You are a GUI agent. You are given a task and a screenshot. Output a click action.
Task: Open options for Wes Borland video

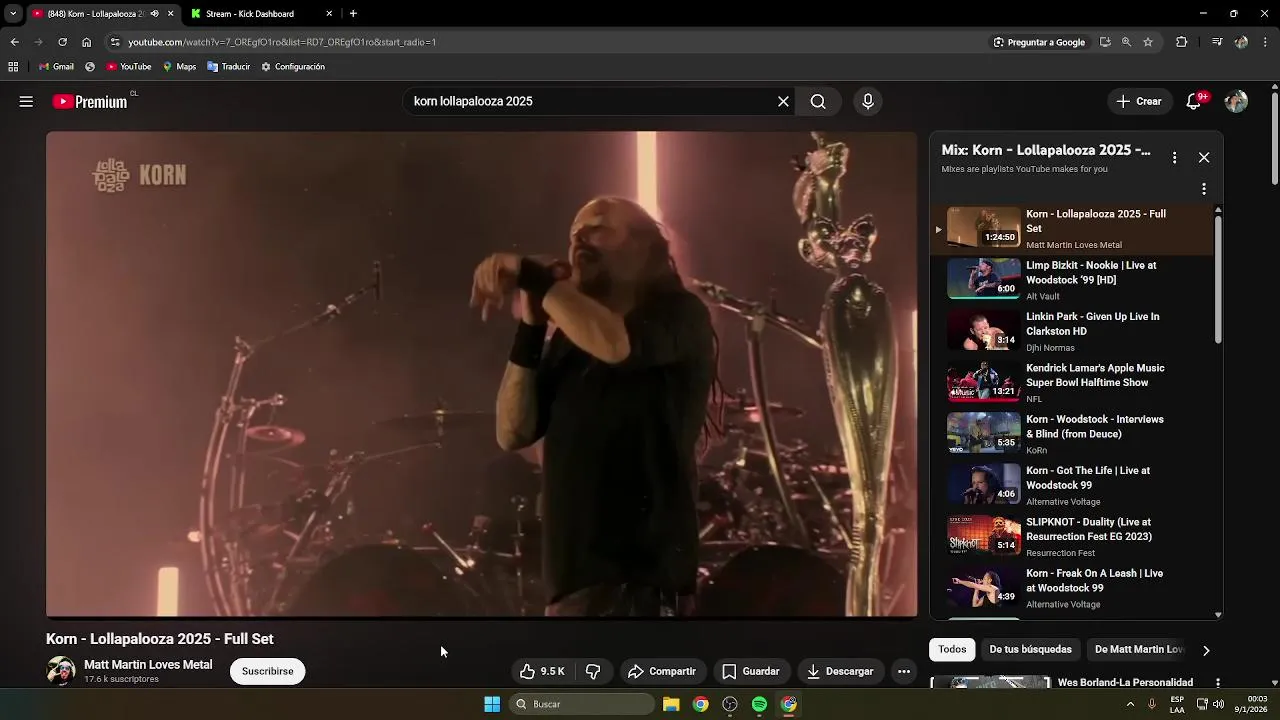coord(1217,682)
